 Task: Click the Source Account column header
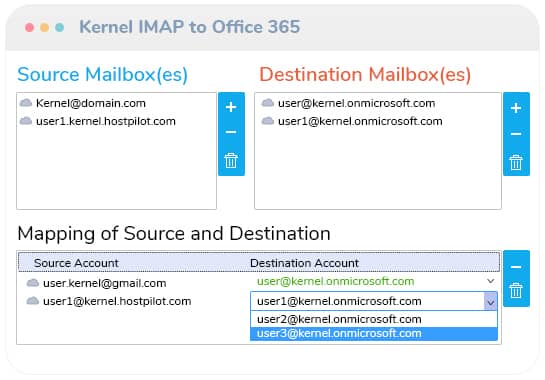[76, 263]
